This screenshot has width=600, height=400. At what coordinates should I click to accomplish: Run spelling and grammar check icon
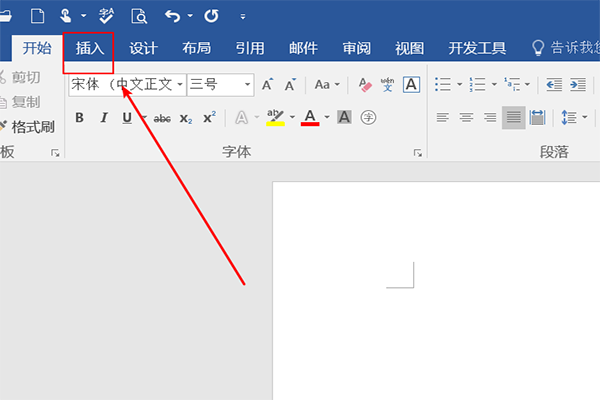106,16
